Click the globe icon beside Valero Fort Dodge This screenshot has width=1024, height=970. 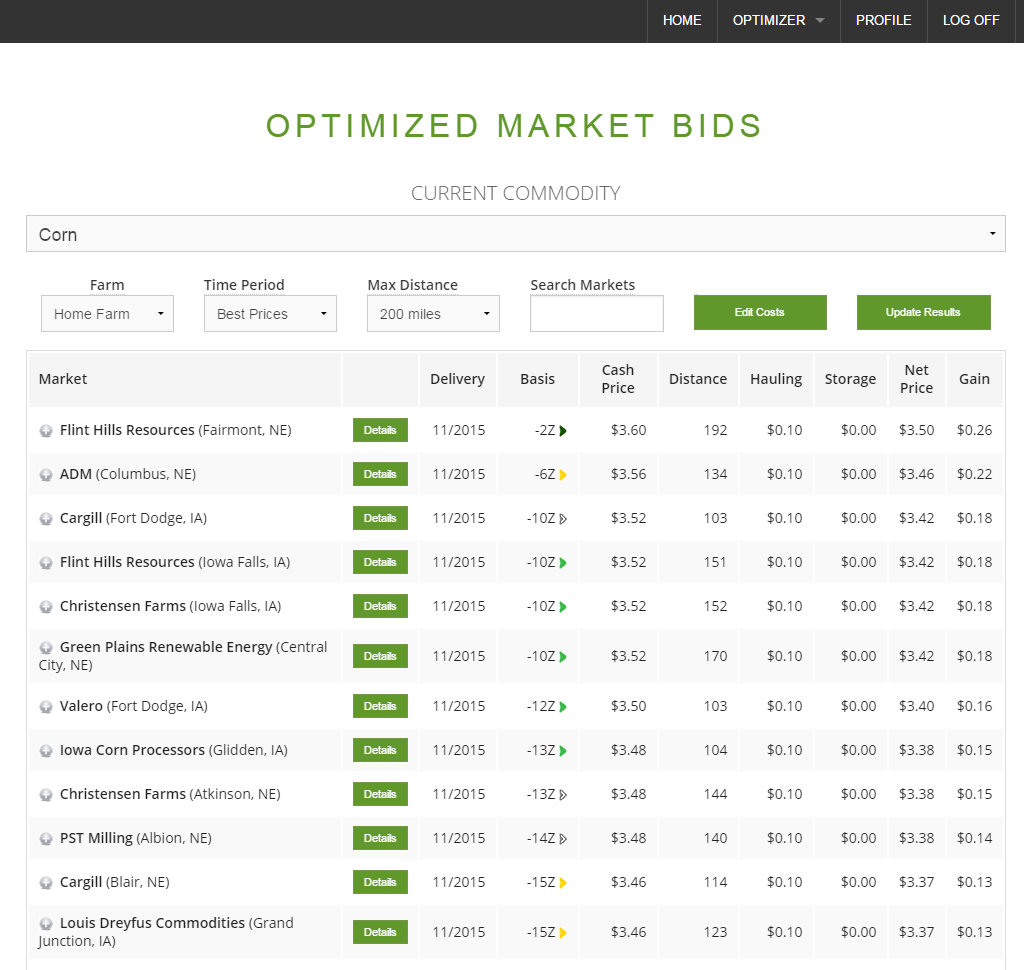46,707
